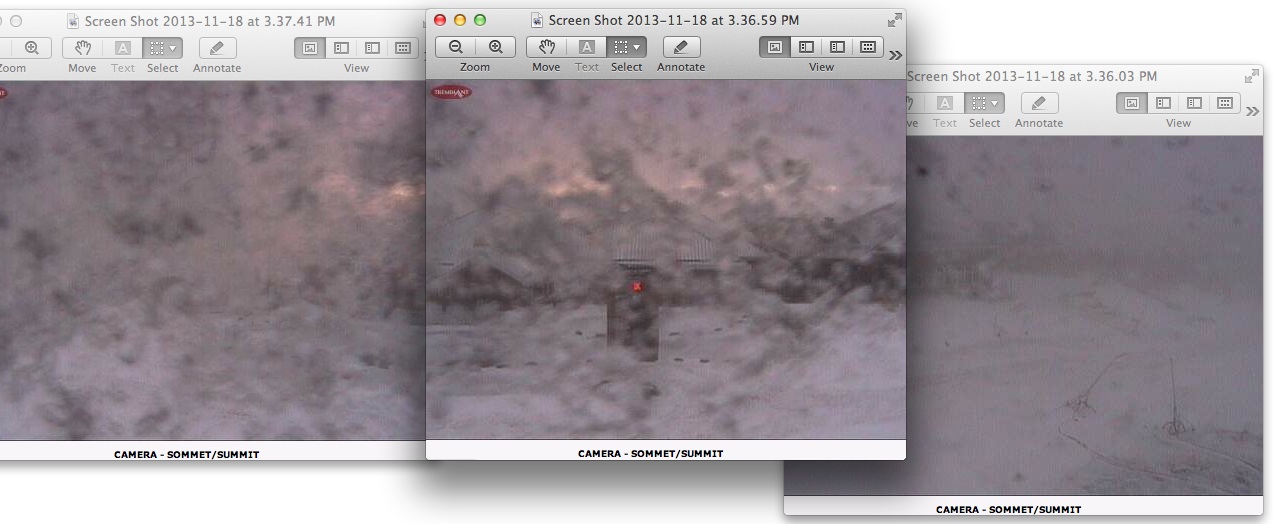Image resolution: width=1277 pixels, height=524 pixels.
Task: Click CAMERA - SOMMET/SUMMIT caption in 3.37.41 PM window
Action: [x=186, y=454]
